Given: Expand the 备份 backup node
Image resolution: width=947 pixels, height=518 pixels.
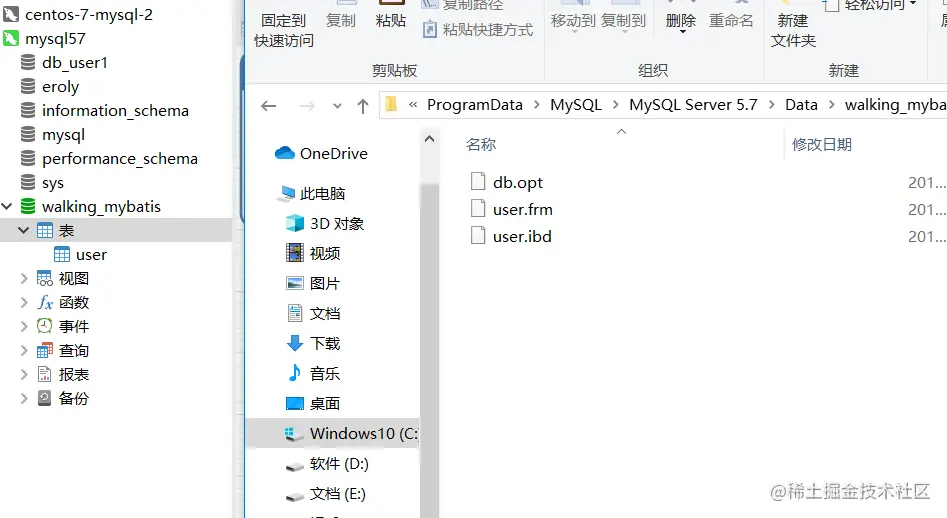Looking at the screenshot, I should (24, 398).
